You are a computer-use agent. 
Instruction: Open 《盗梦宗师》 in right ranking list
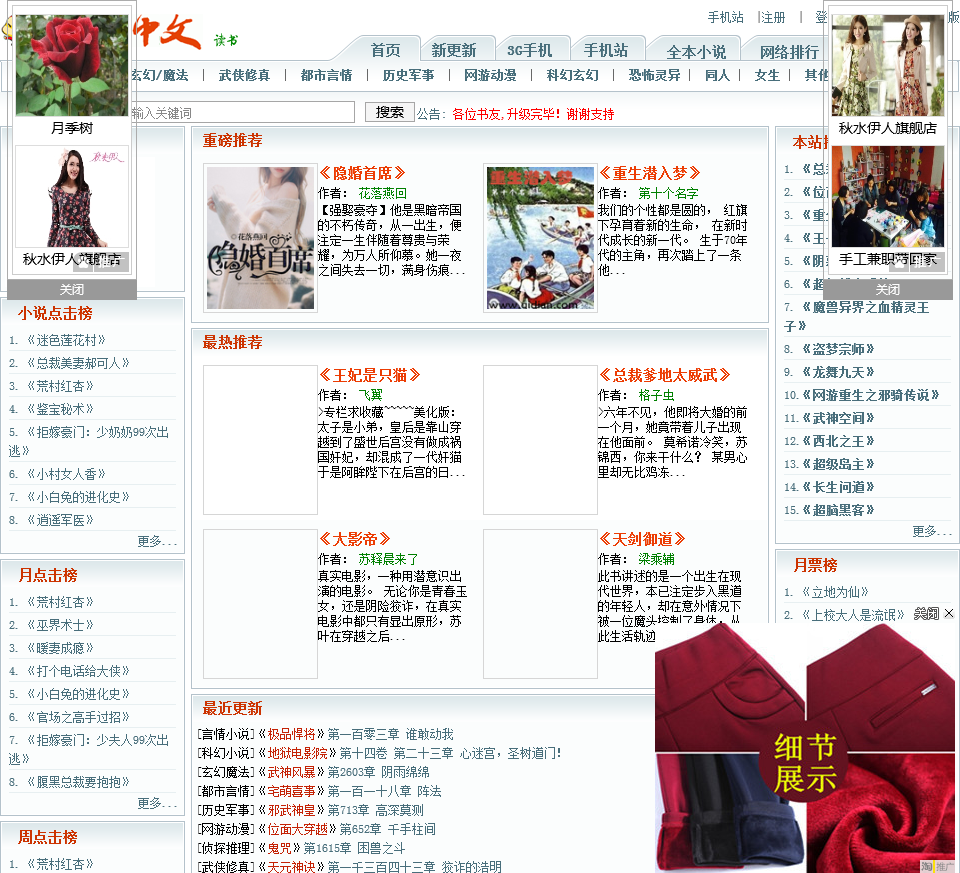[x=838, y=349]
